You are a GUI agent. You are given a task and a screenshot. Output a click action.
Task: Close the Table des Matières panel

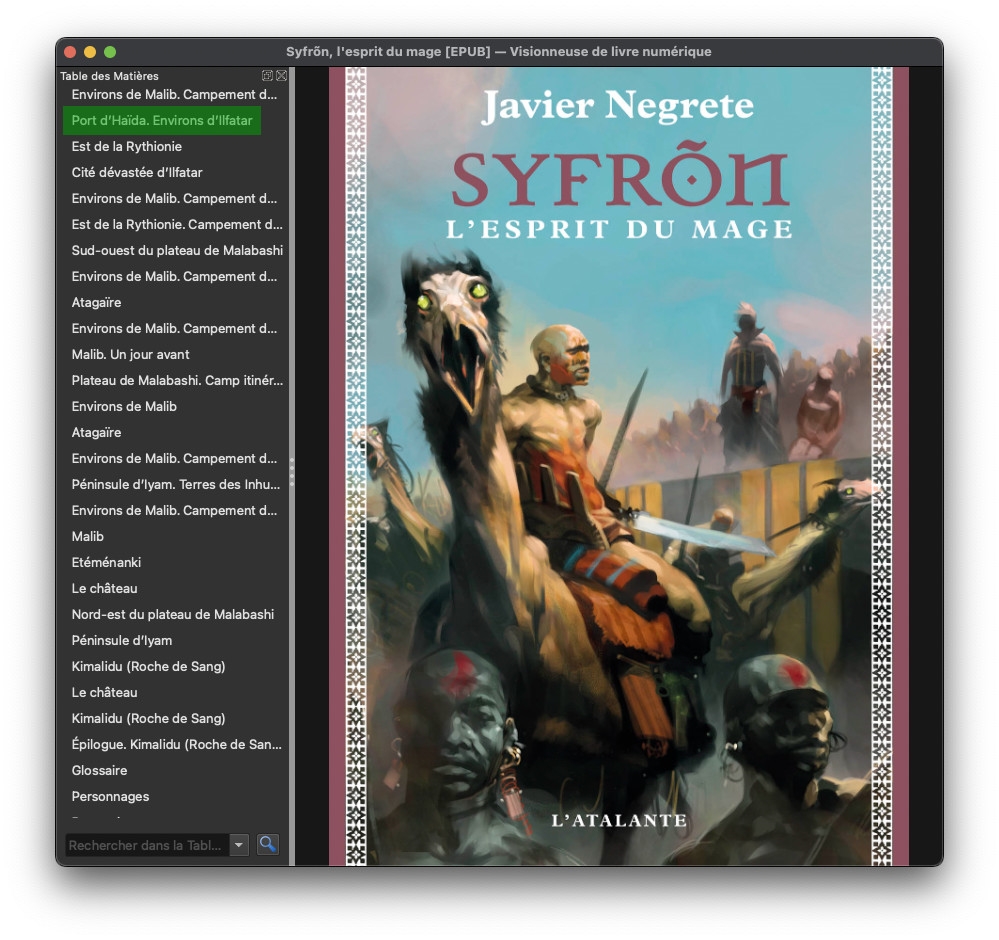point(282,76)
